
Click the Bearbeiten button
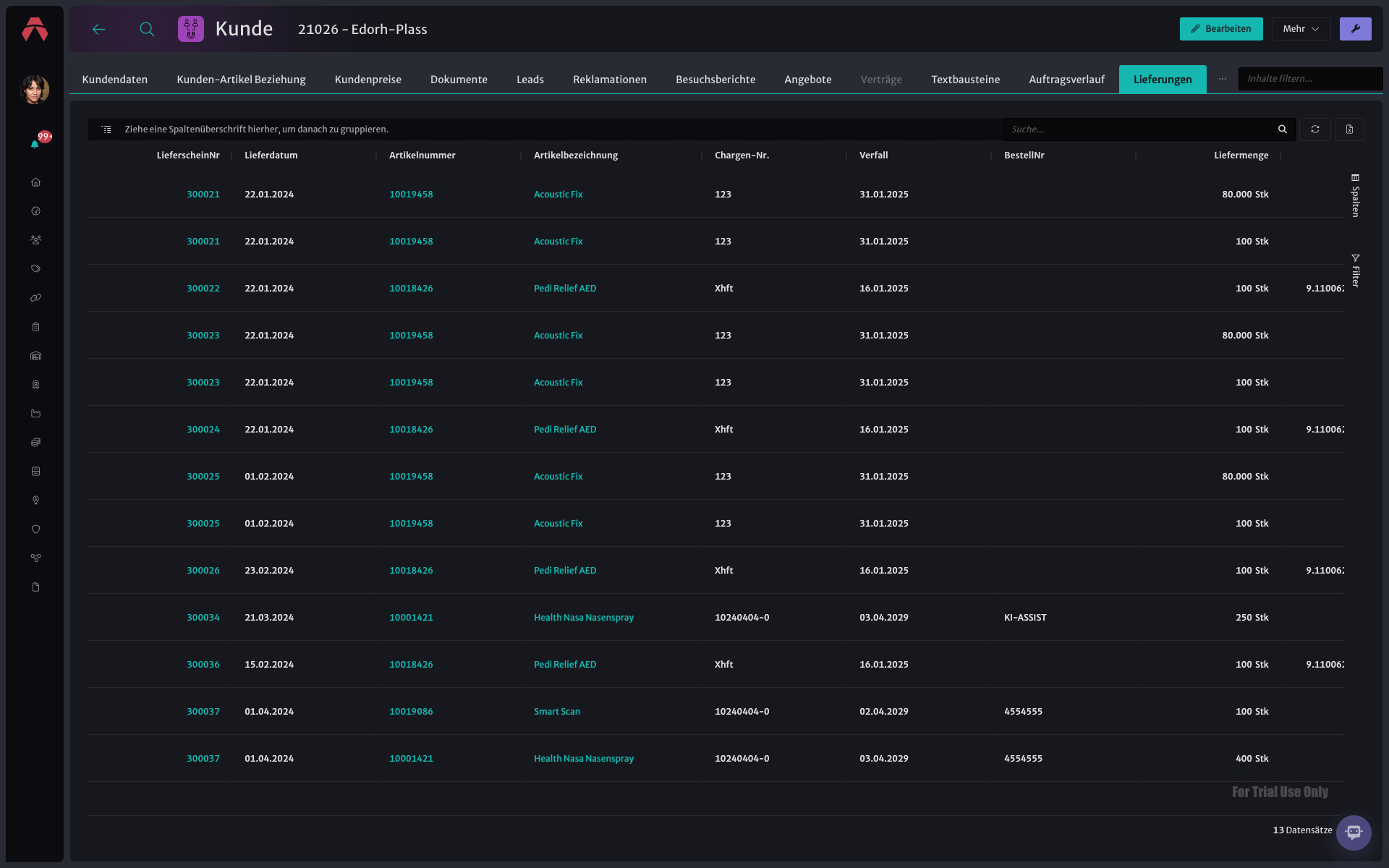tap(1221, 29)
